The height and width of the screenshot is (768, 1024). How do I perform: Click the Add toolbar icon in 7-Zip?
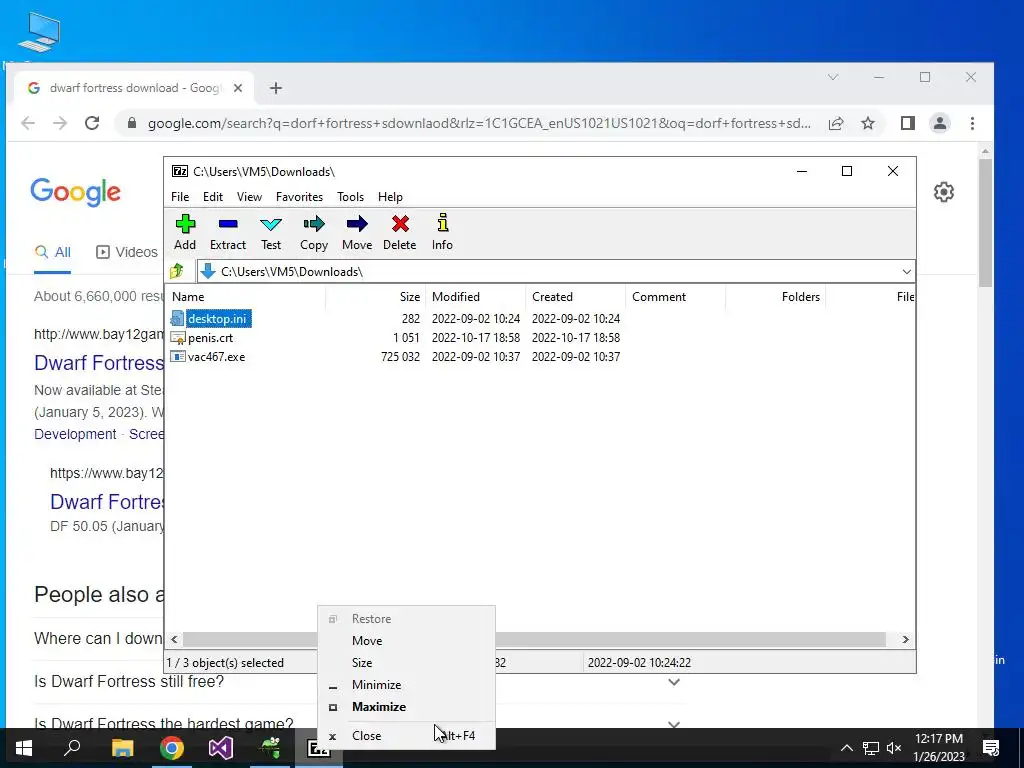[x=185, y=224]
